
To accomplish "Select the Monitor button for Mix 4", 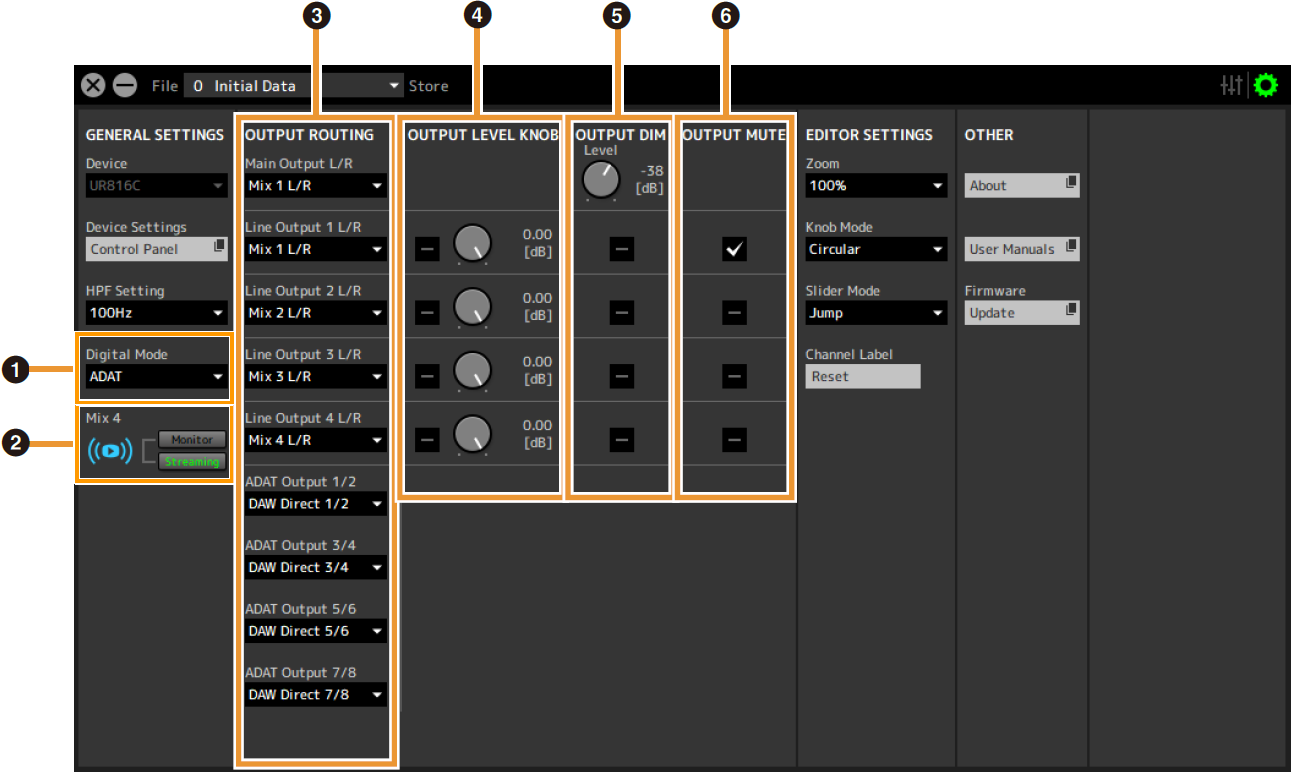I will [x=192, y=440].
